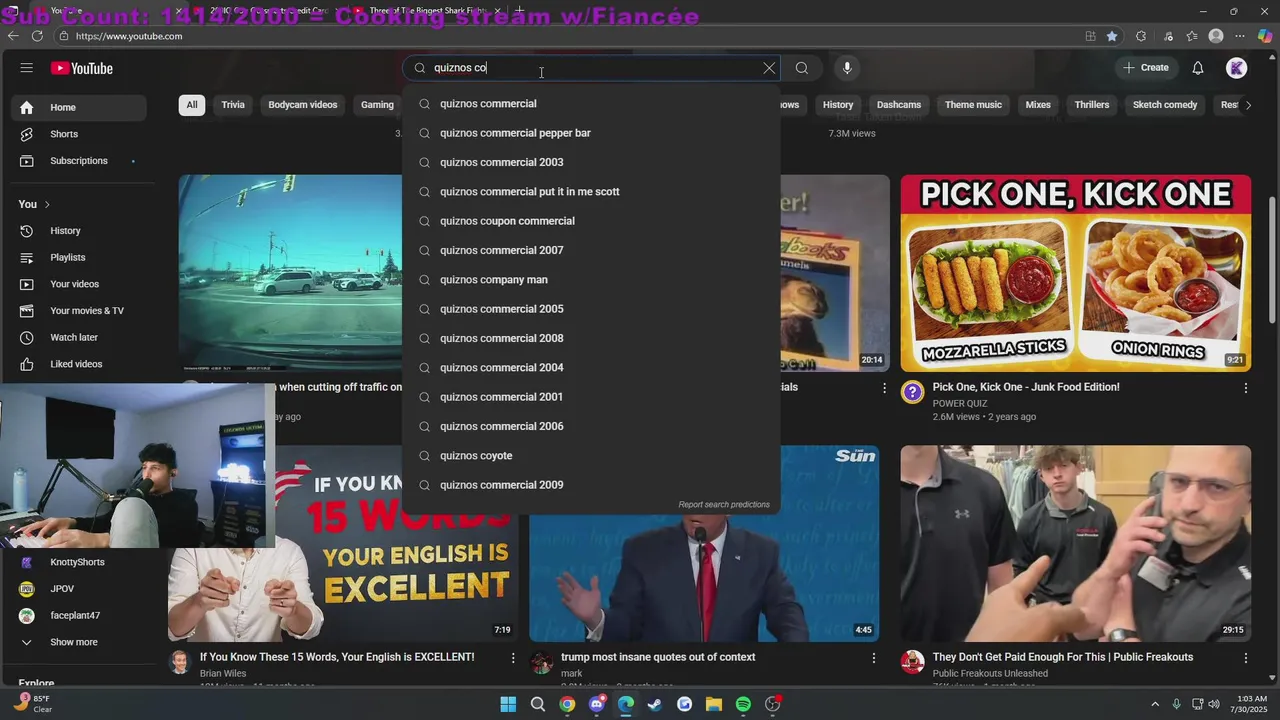The image size is (1280, 720).
Task: Select the Sketch comedy filter chip
Action: (x=1165, y=105)
